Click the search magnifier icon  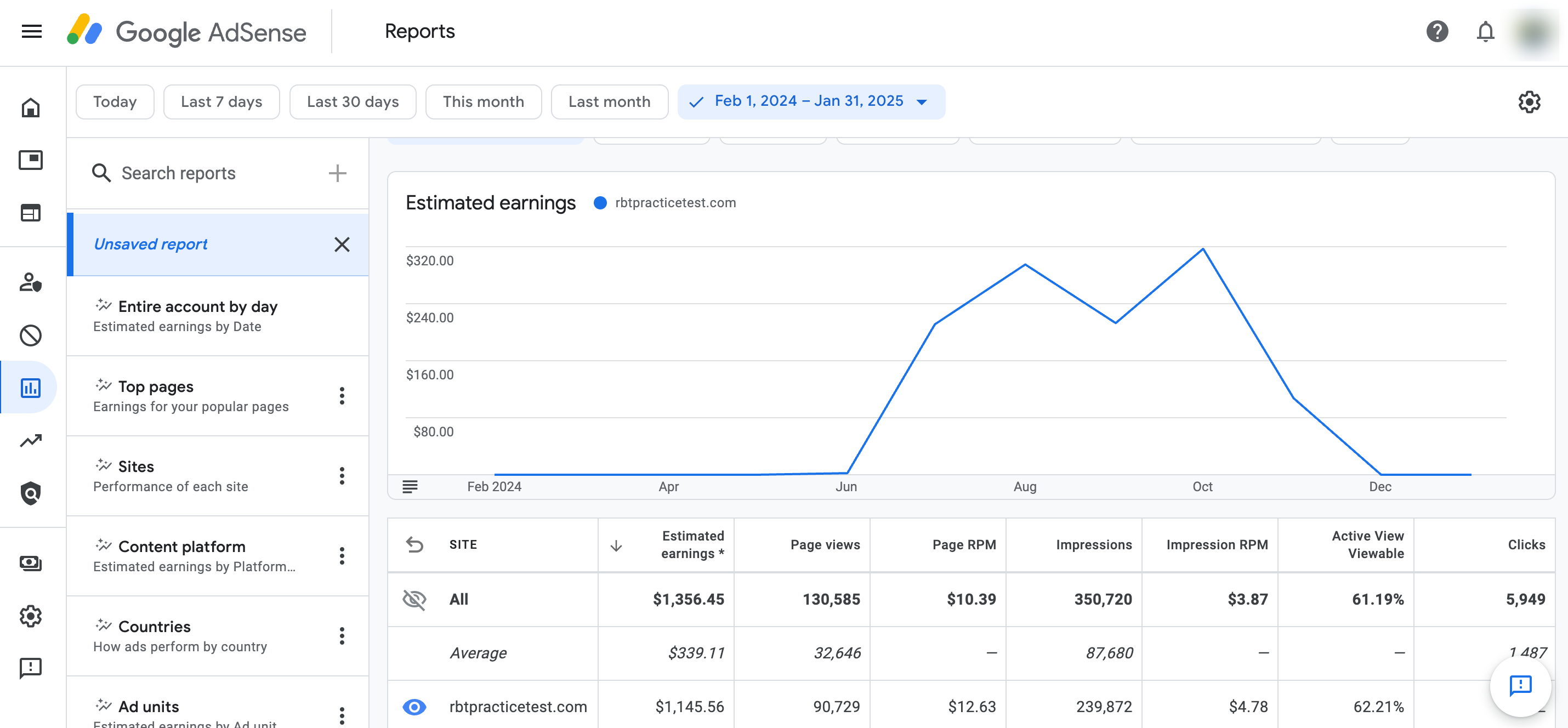[x=101, y=173]
